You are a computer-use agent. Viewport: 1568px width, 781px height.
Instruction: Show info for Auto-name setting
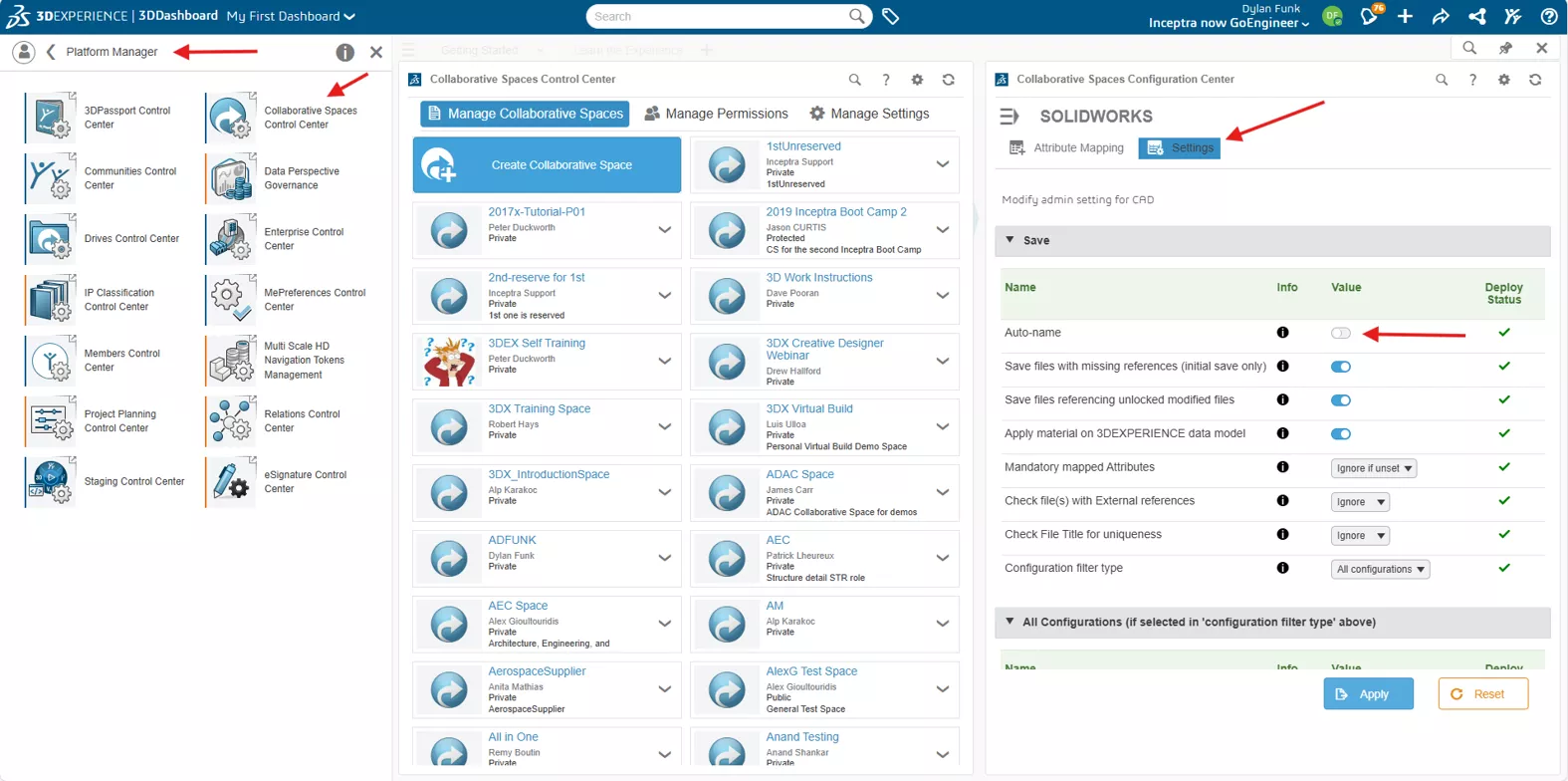pos(1282,333)
